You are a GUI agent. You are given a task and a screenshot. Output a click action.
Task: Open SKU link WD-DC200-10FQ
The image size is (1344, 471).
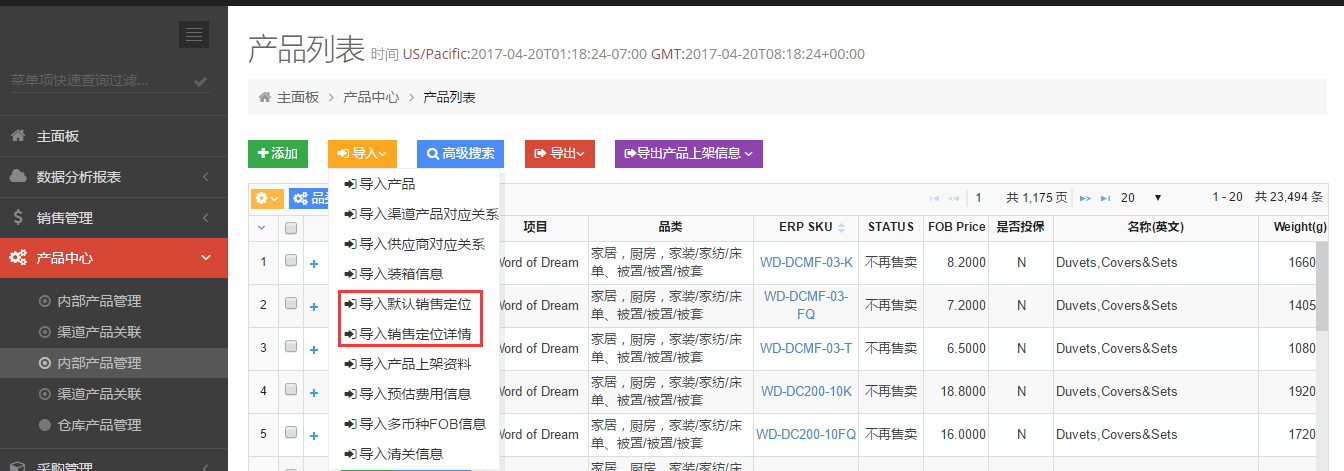tap(806, 434)
